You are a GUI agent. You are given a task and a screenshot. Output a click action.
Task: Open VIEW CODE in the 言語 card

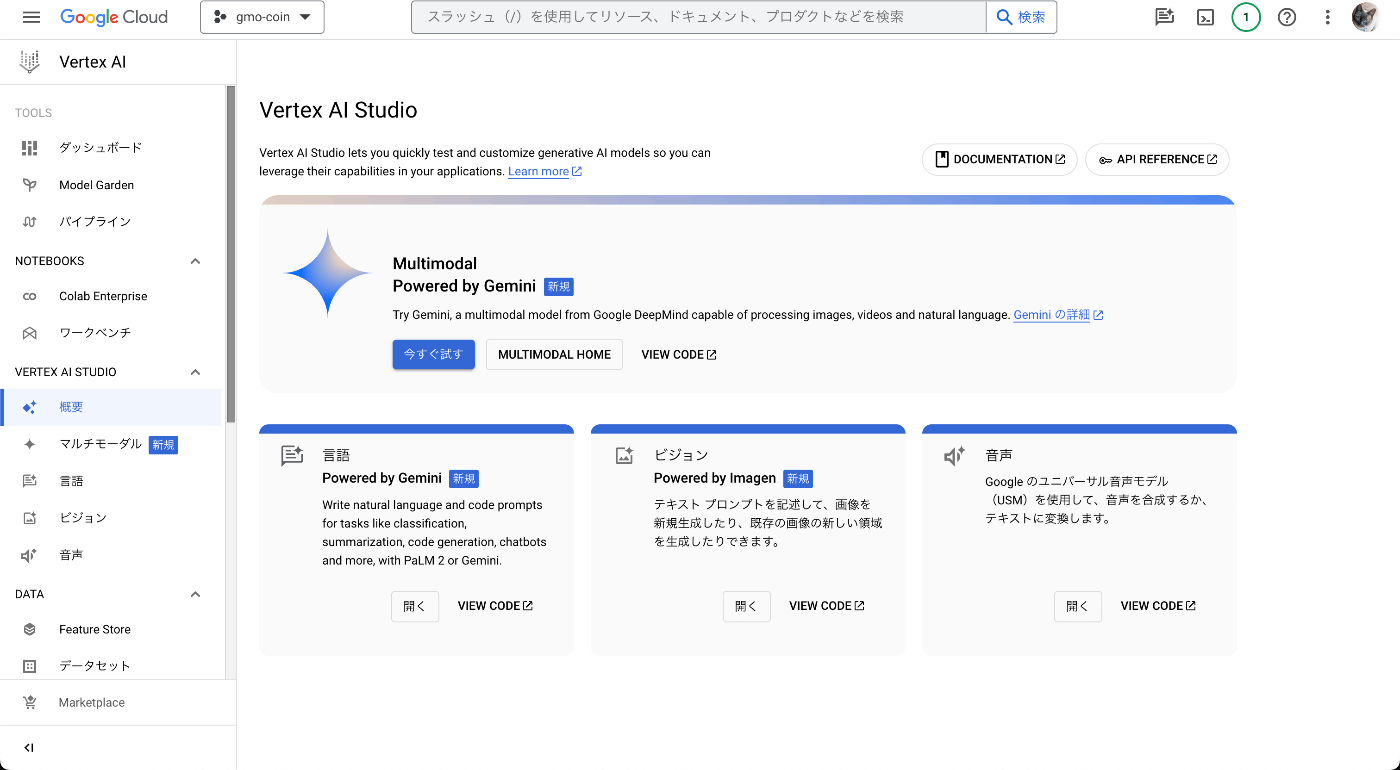[x=495, y=606]
